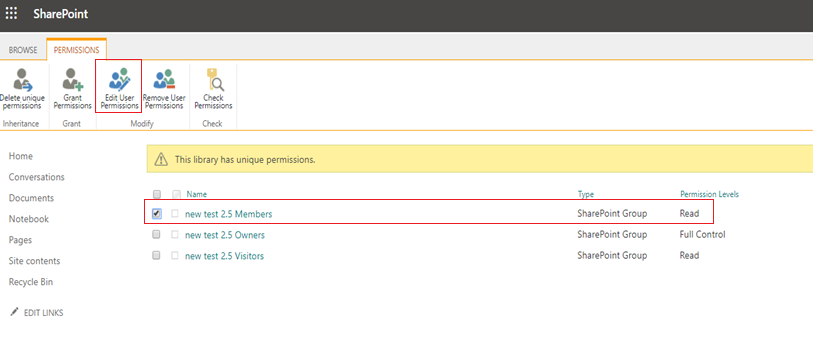The width and height of the screenshot is (813, 362).
Task: Click Full Control permission level text
Action: 702,234
